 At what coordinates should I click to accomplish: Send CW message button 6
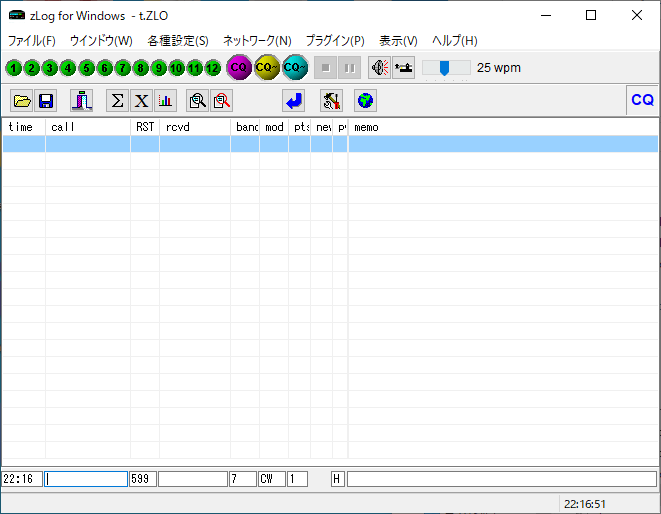105,68
